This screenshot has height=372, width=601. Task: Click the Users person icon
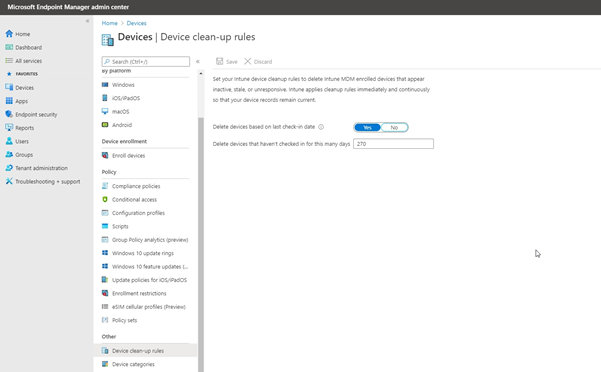9,141
